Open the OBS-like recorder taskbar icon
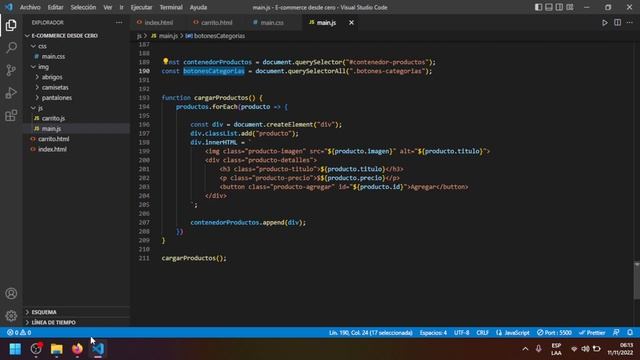The height and width of the screenshot is (360, 640). coord(36,349)
